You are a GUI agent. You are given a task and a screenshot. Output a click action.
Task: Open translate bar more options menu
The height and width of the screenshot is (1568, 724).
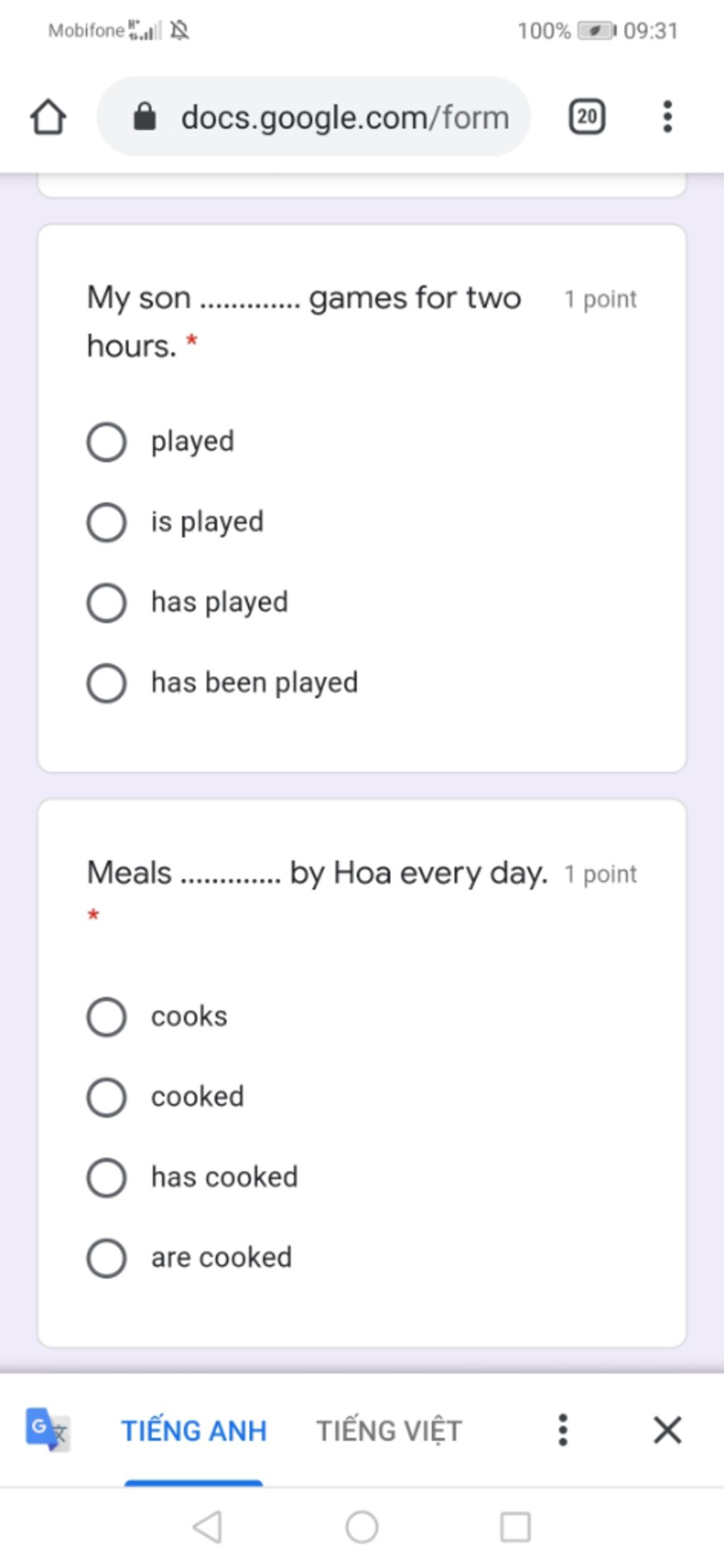point(563,1430)
